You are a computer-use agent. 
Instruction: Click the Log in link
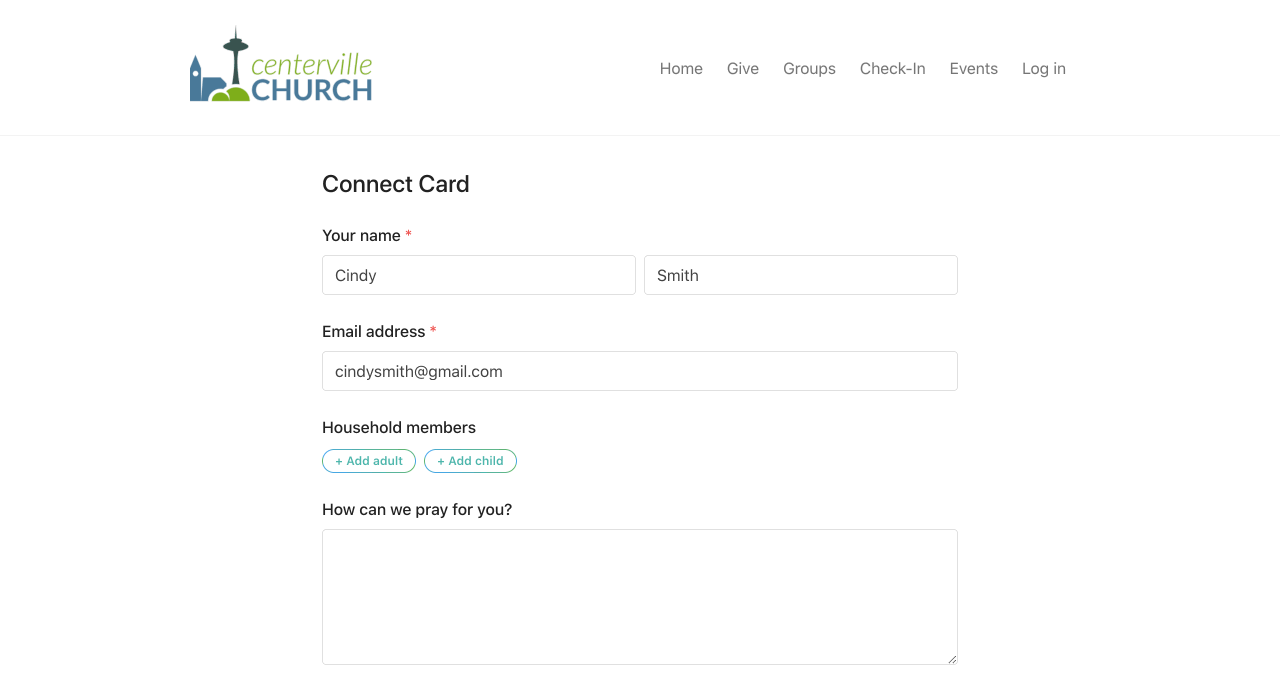[x=1044, y=68]
